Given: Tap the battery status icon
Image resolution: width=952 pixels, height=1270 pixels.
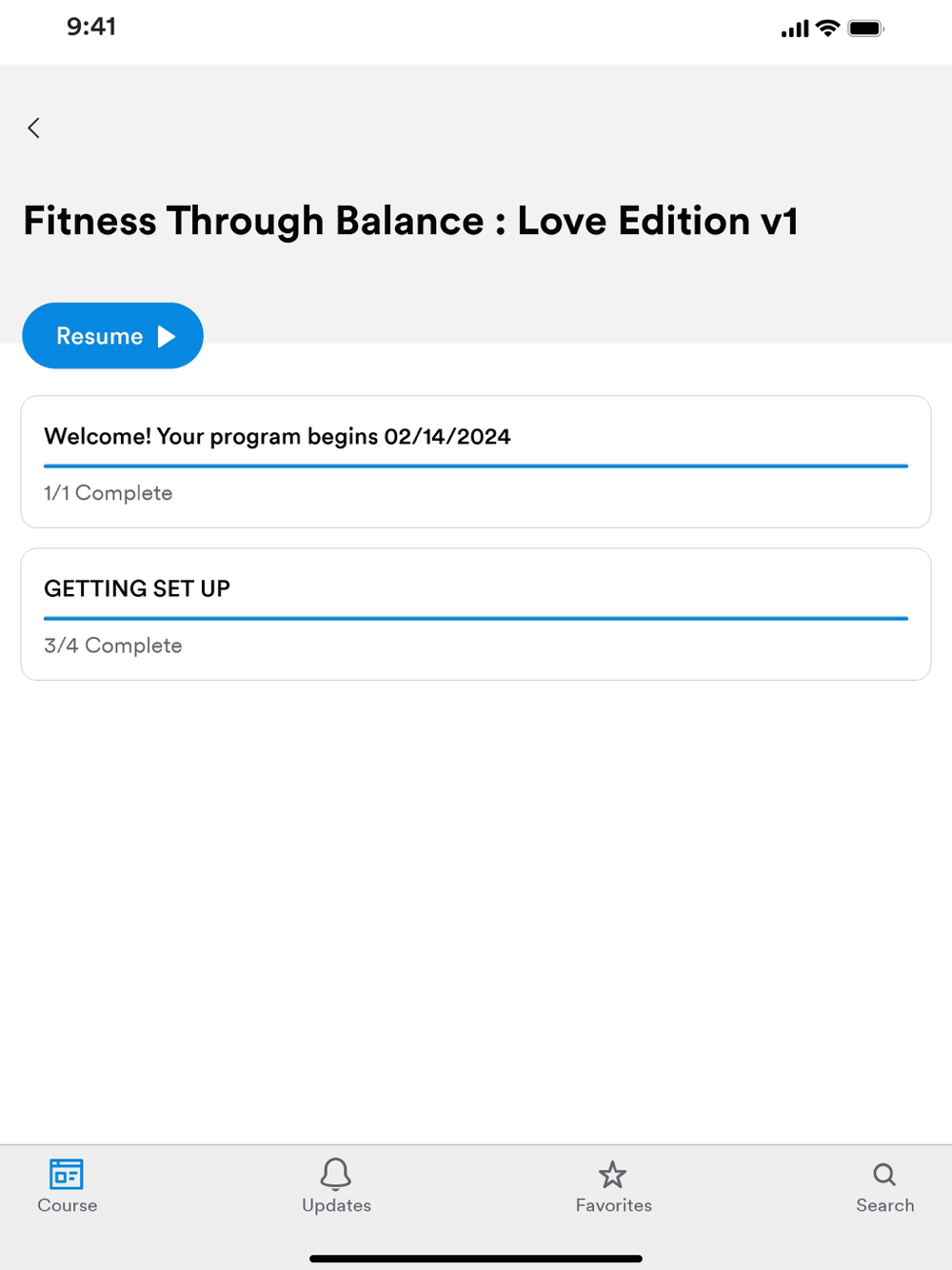Looking at the screenshot, I should (865, 29).
